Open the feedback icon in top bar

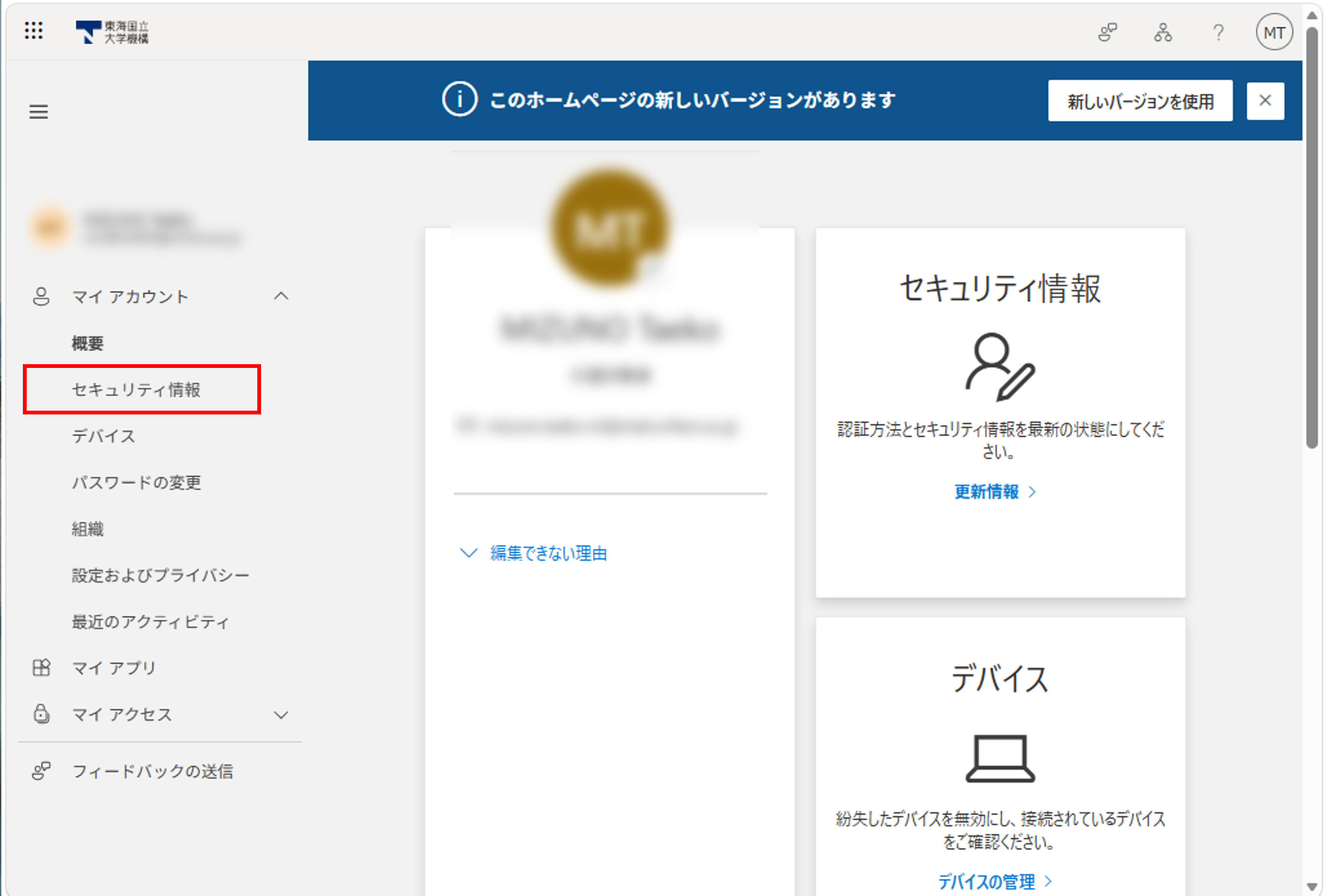[x=1107, y=33]
